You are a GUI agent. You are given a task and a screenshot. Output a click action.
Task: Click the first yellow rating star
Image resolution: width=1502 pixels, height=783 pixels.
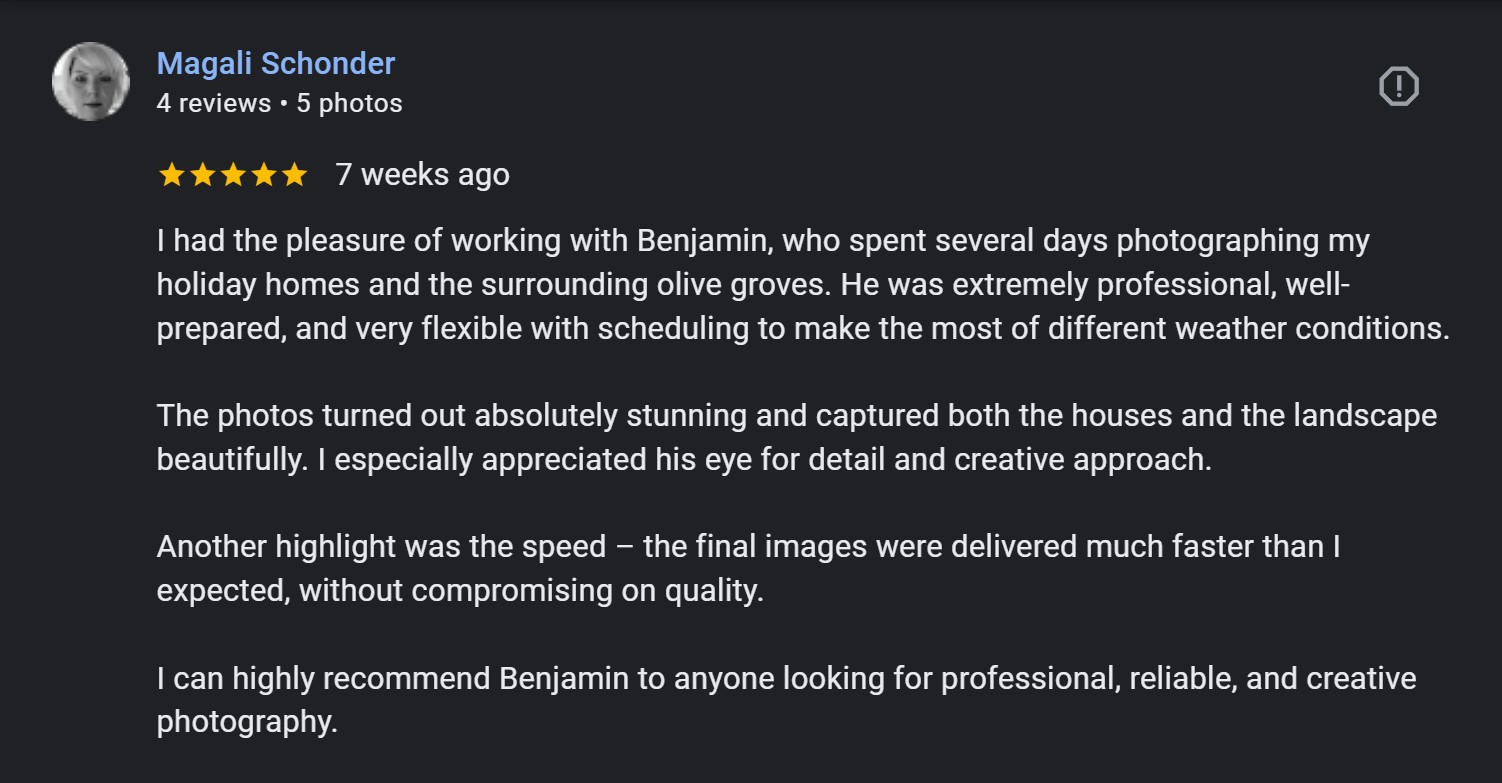tap(171, 175)
